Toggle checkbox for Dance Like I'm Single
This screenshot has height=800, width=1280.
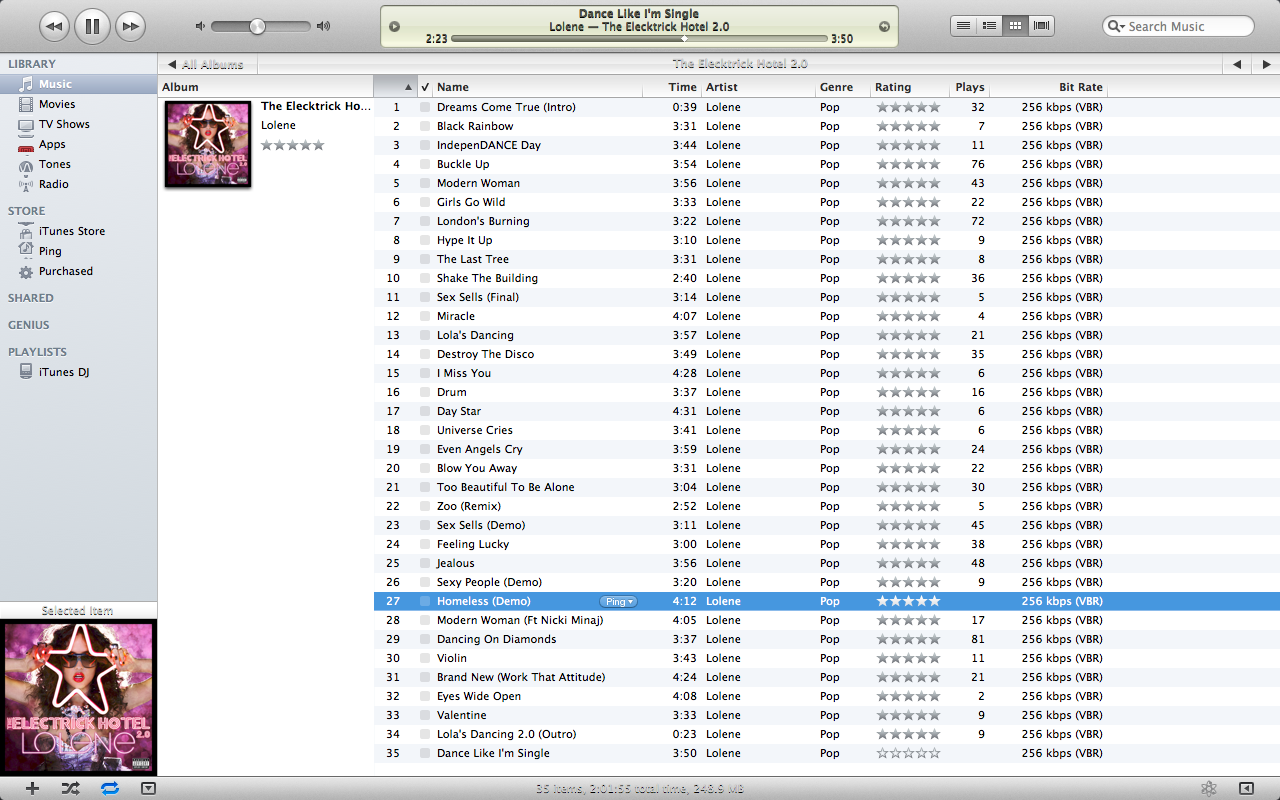point(425,753)
